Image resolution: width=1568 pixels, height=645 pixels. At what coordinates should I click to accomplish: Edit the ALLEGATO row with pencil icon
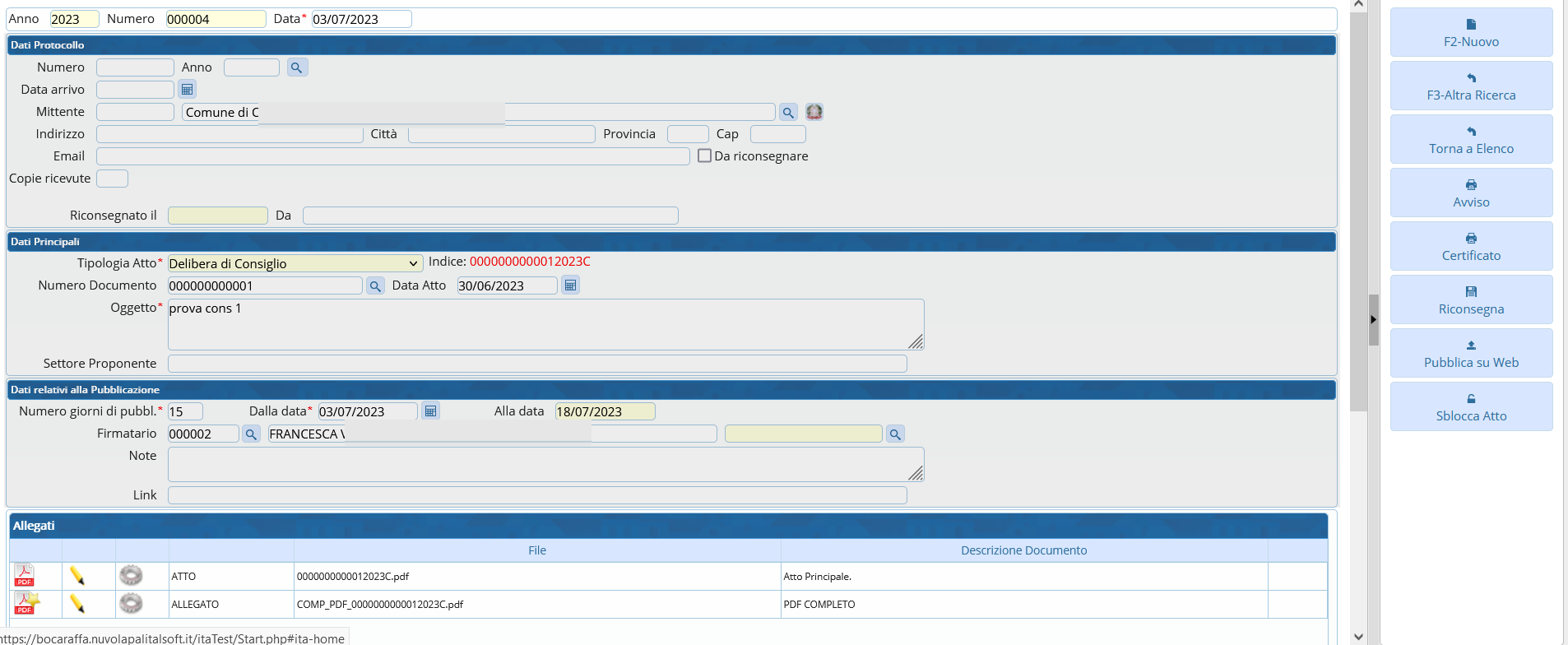click(77, 604)
